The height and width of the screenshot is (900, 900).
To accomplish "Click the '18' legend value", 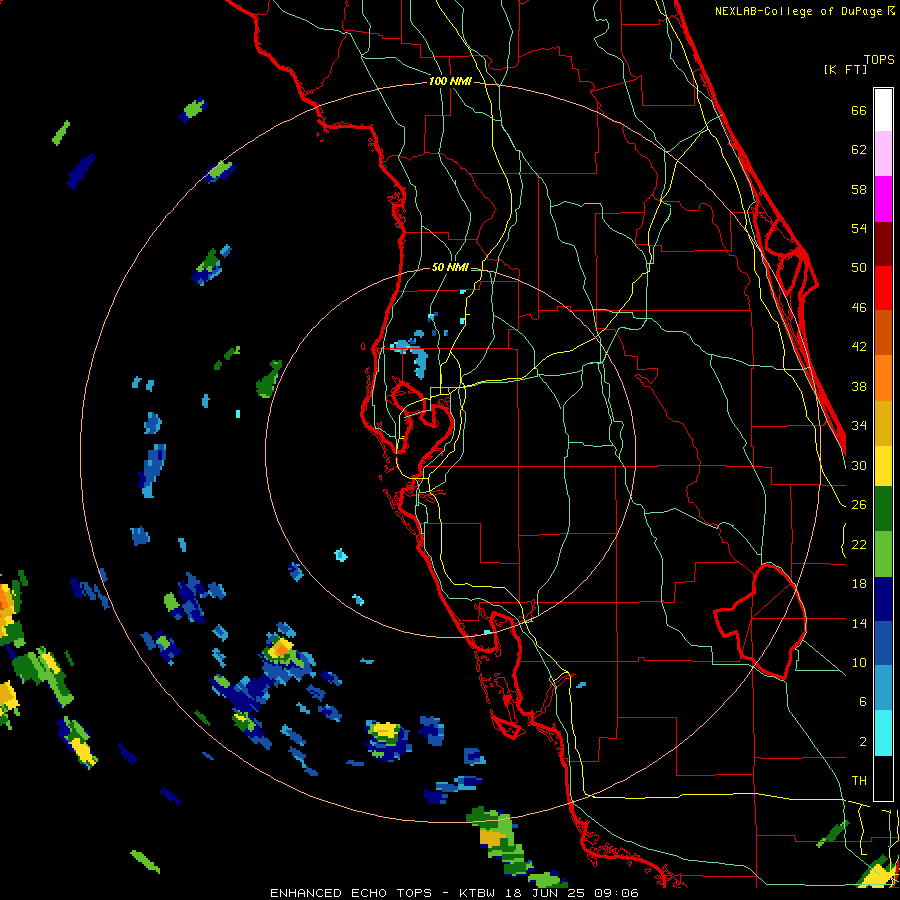I will coord(859,584).
